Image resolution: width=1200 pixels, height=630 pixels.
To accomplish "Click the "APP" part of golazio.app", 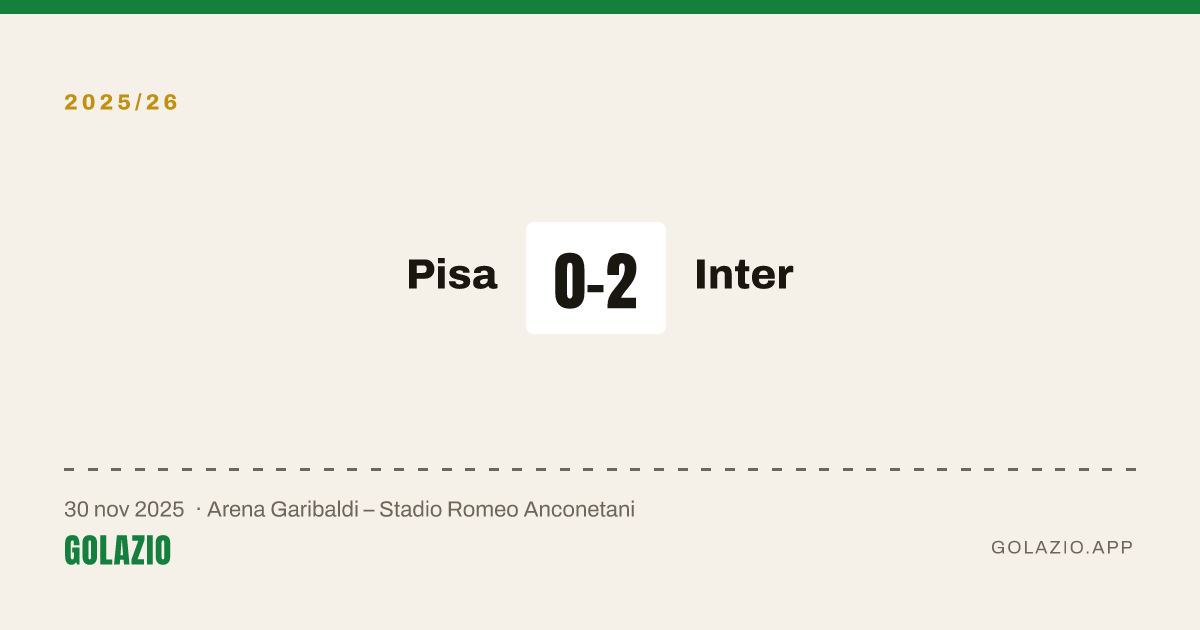I will (1113, 548).
